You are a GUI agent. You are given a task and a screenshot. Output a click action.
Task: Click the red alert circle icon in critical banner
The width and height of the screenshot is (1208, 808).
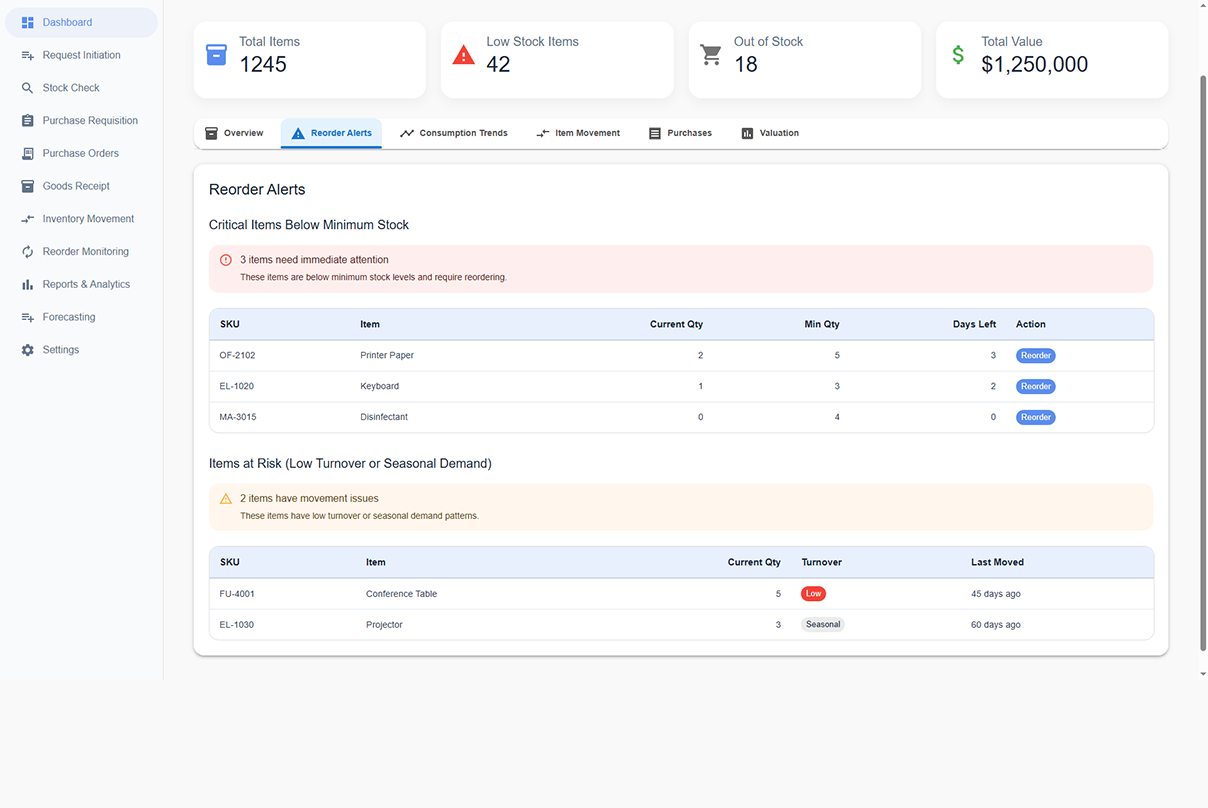pos(226,260)
